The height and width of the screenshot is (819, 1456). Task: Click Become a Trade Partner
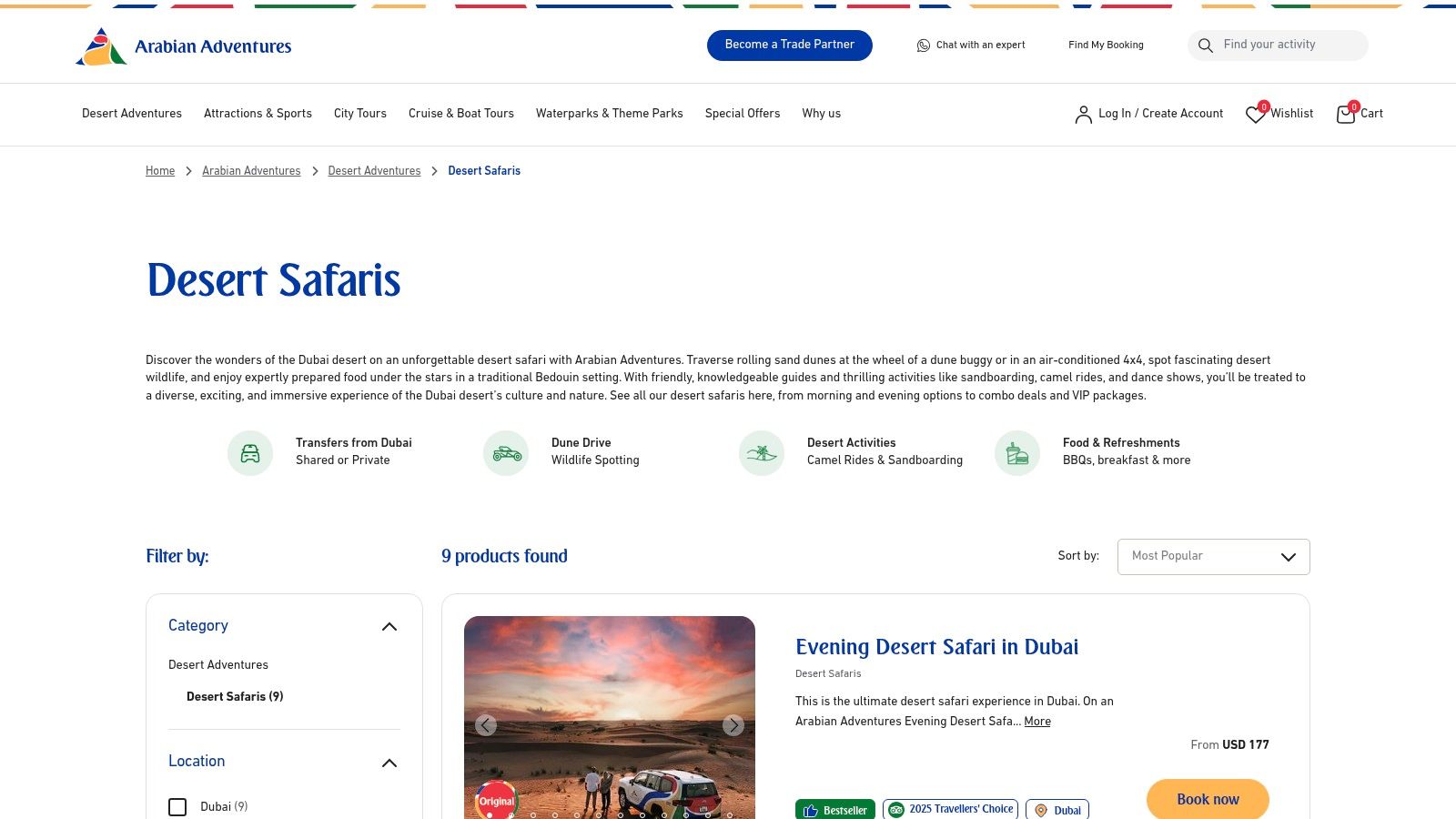point(789,45)
